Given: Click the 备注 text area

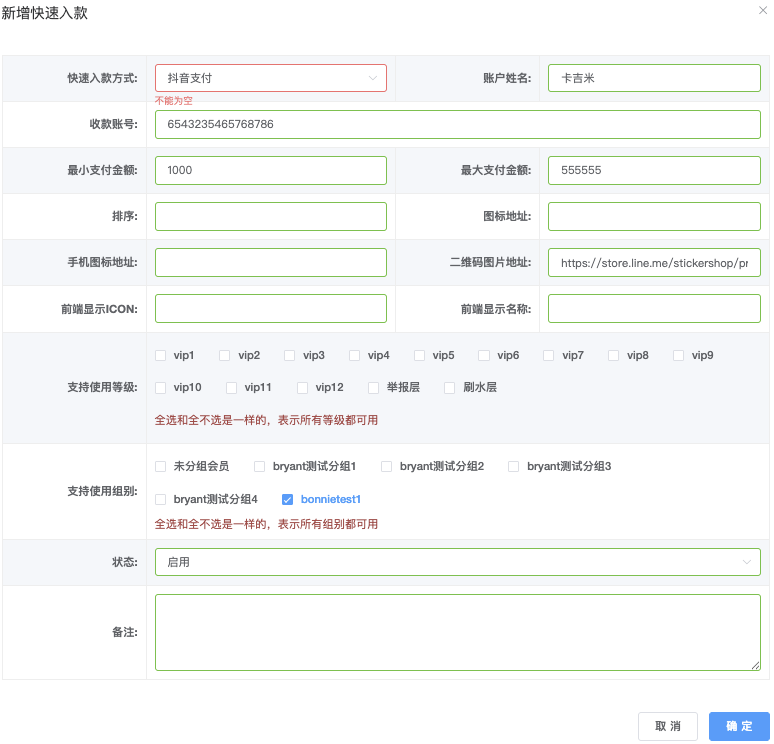Looking at the screenshot, I should (457, 632).
